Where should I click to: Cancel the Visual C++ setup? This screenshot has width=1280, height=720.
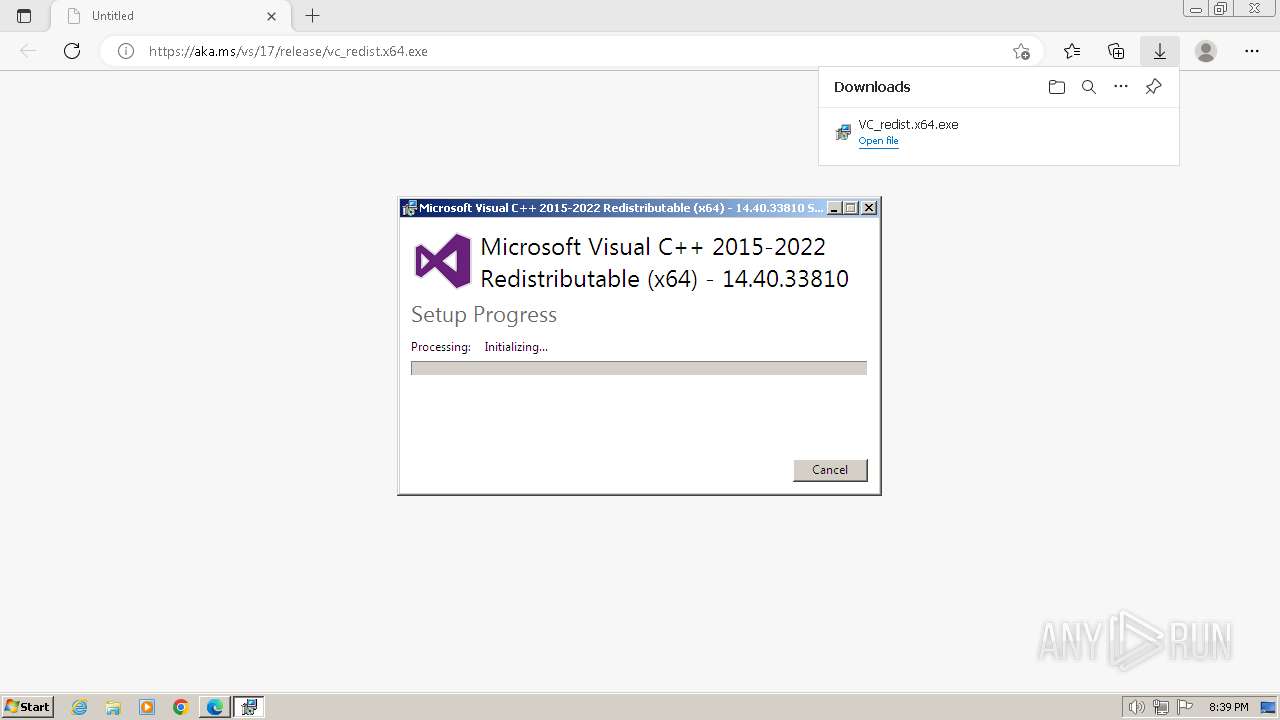pos(830,470)
